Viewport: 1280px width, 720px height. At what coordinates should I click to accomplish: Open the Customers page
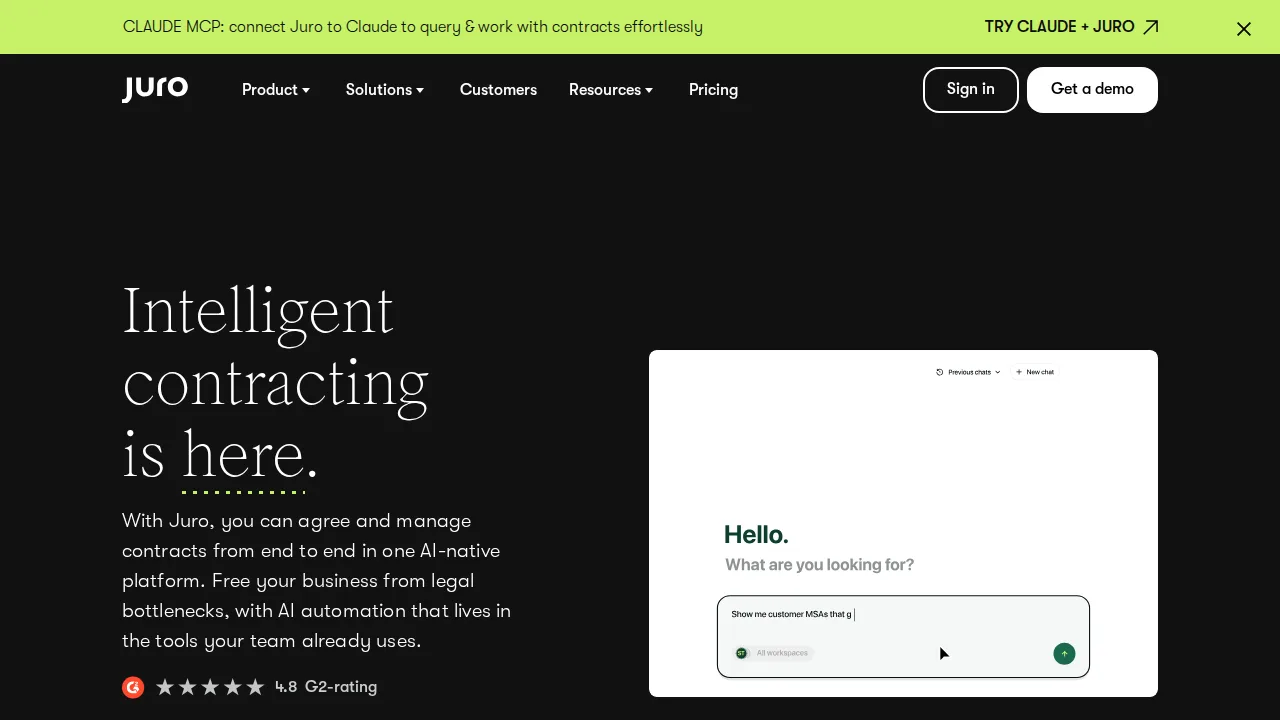pyautogui.click(x=498, y=90)
